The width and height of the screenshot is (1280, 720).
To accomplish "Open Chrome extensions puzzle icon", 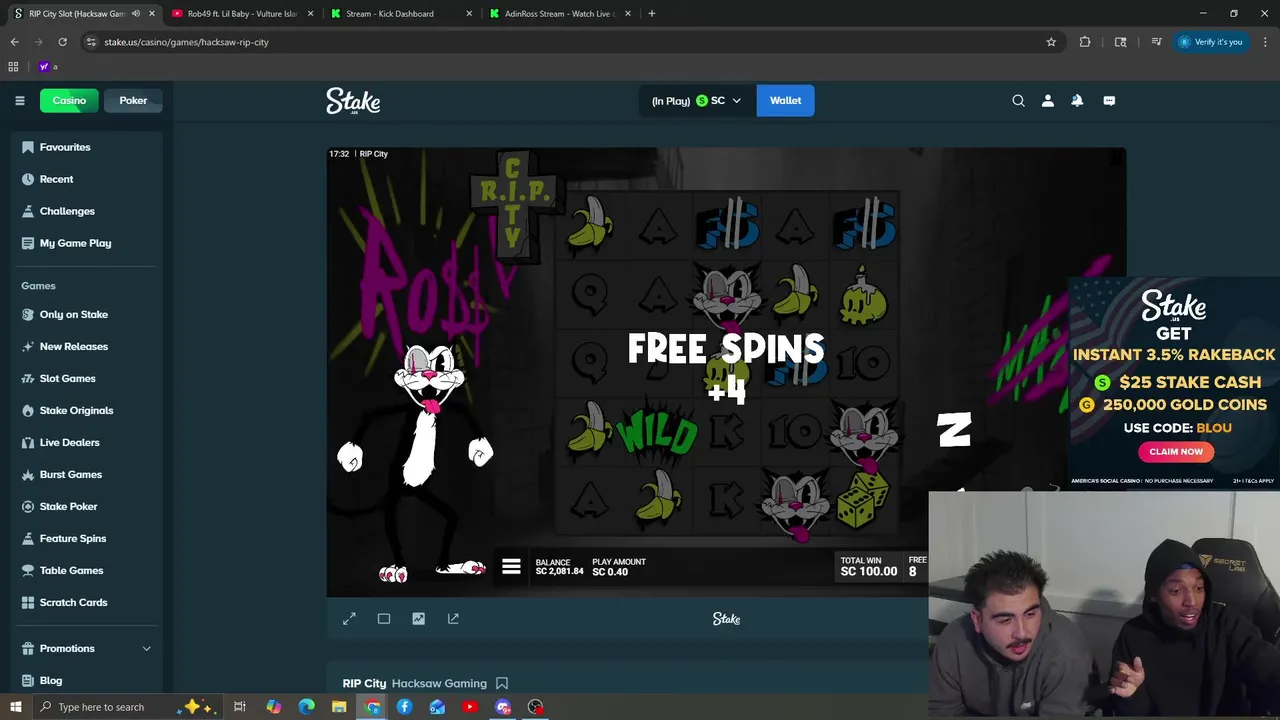I will click(x=1085, y=42).
